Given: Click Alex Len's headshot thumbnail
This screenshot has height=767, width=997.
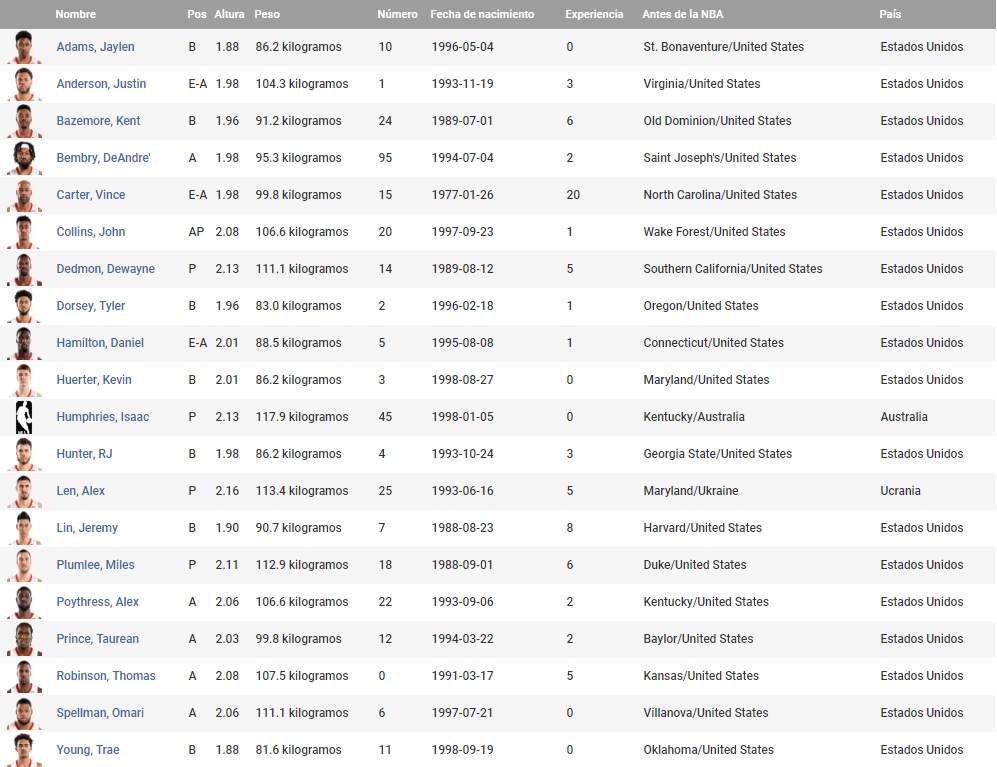Looking at the screenshot, I should [24, 491].
